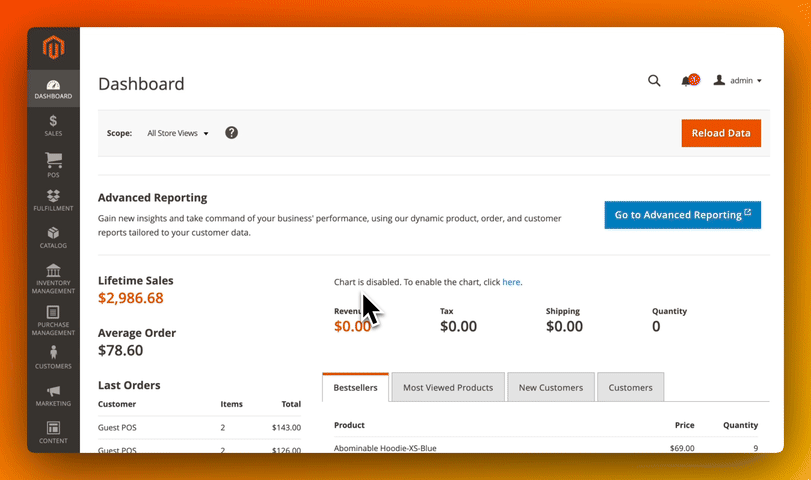
Task: Open Purchase Management in sidebar
Action: pos(53,320)
